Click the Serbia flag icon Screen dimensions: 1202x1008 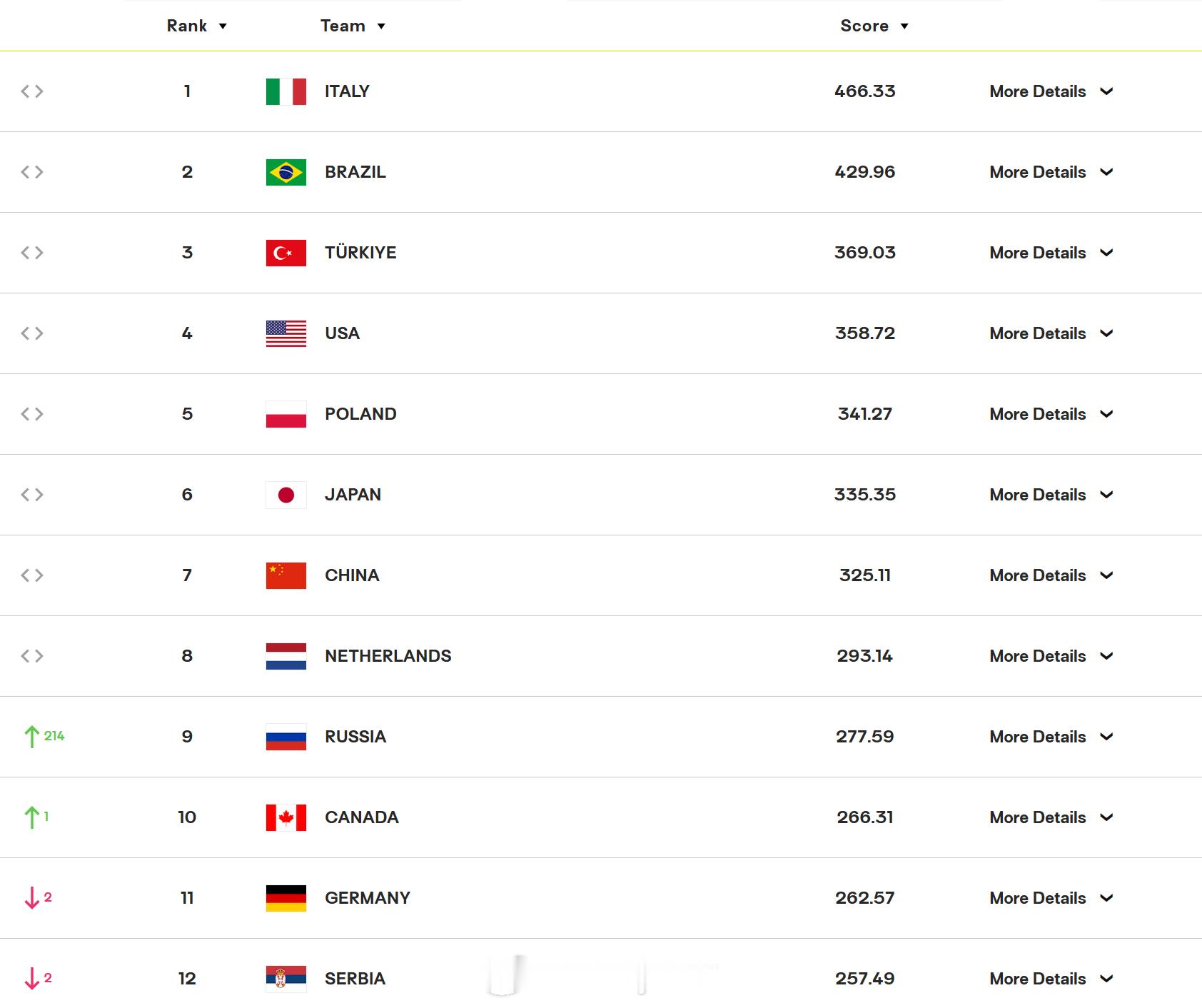pyautogui.click(x=286, y=979)
